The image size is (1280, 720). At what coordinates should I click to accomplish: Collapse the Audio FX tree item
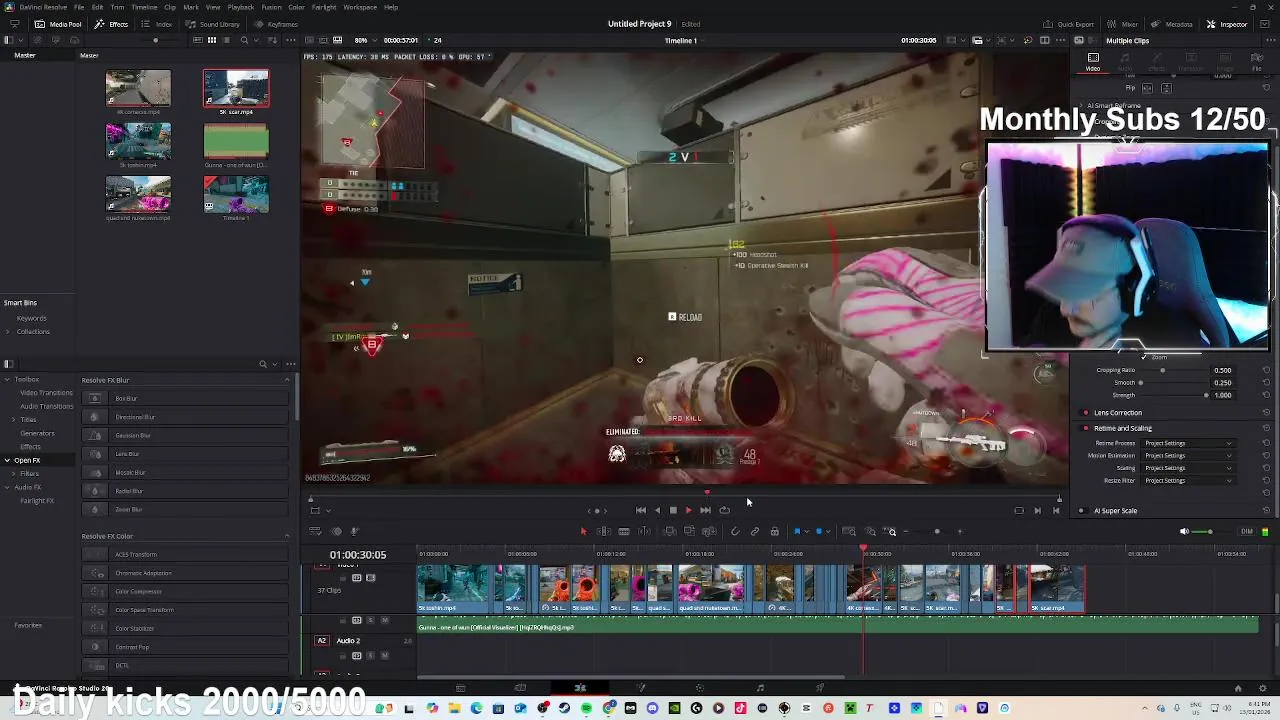[x=7, y=487]
